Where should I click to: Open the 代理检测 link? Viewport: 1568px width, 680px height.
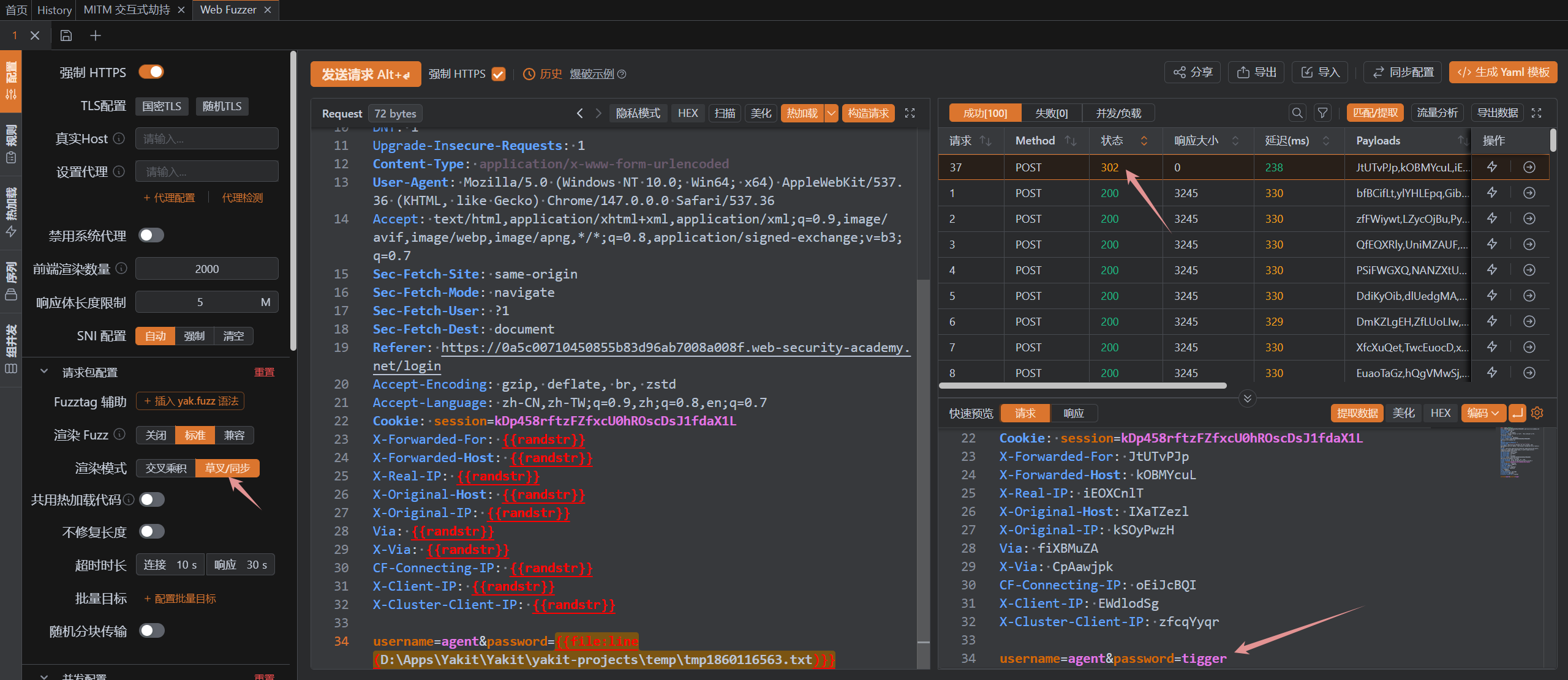pos(243,198)
